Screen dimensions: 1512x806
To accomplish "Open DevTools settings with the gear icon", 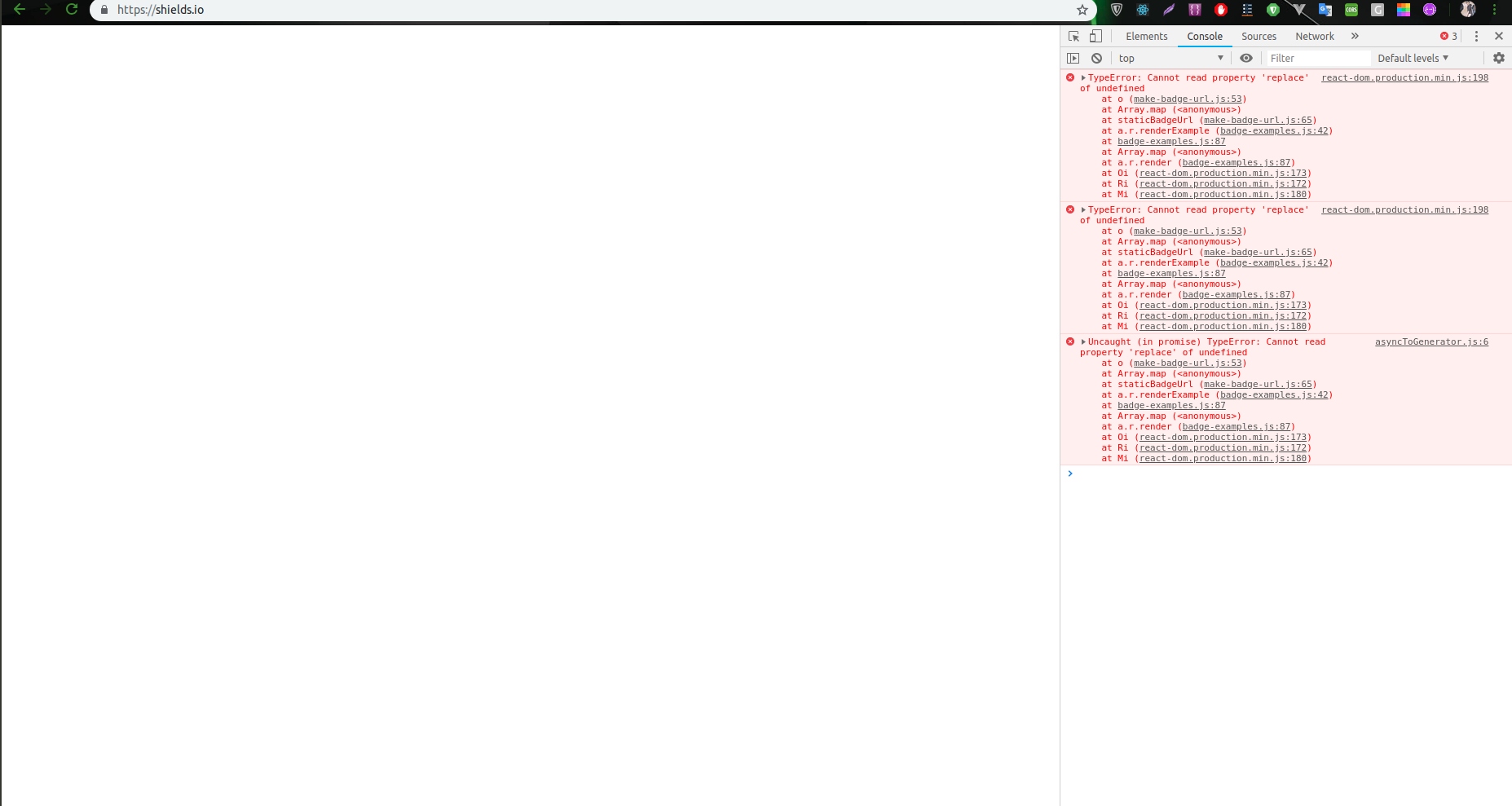I will (x=1499, y=58).
